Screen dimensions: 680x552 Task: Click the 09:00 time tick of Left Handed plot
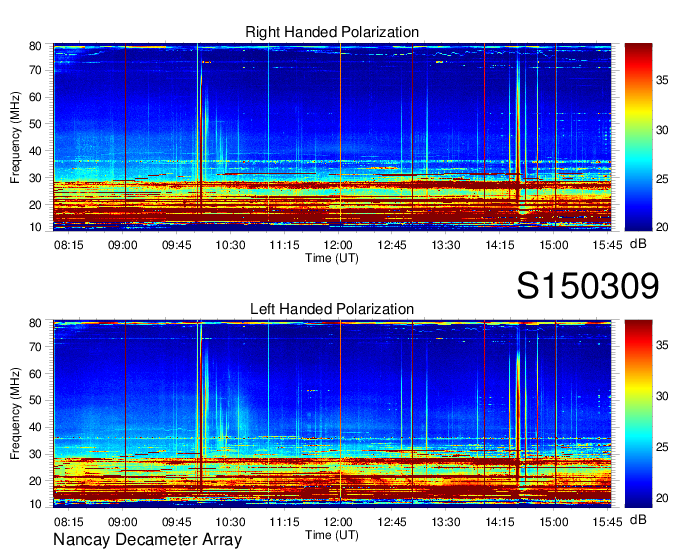click(123, 522)
